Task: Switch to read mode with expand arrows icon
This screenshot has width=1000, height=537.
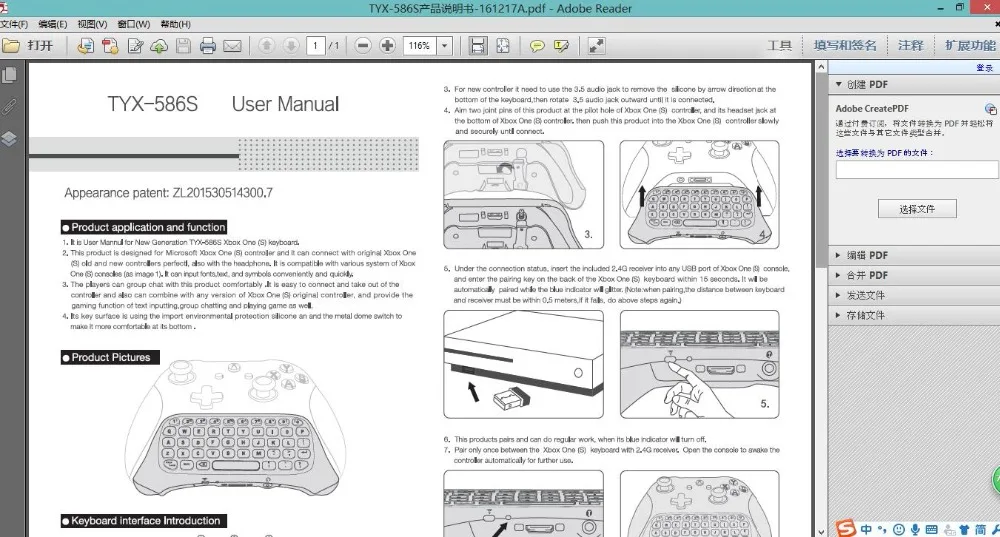Action: (596, 46)
